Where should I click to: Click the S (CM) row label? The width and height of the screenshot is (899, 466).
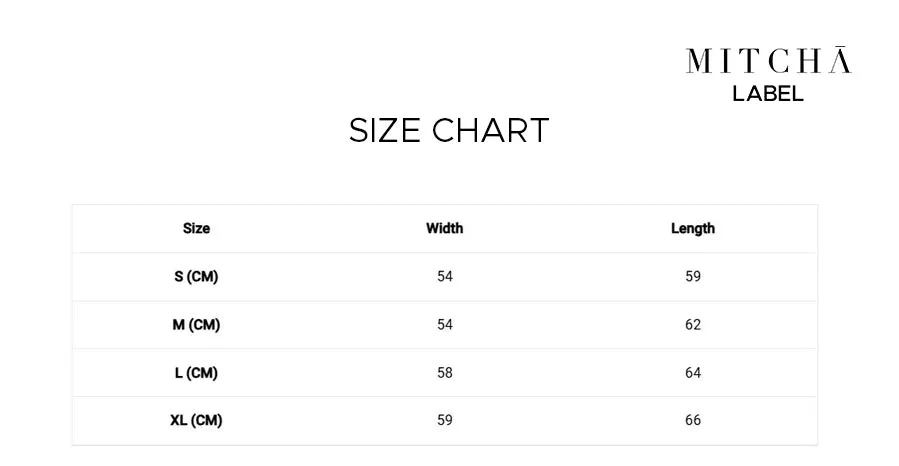(196, 276)
